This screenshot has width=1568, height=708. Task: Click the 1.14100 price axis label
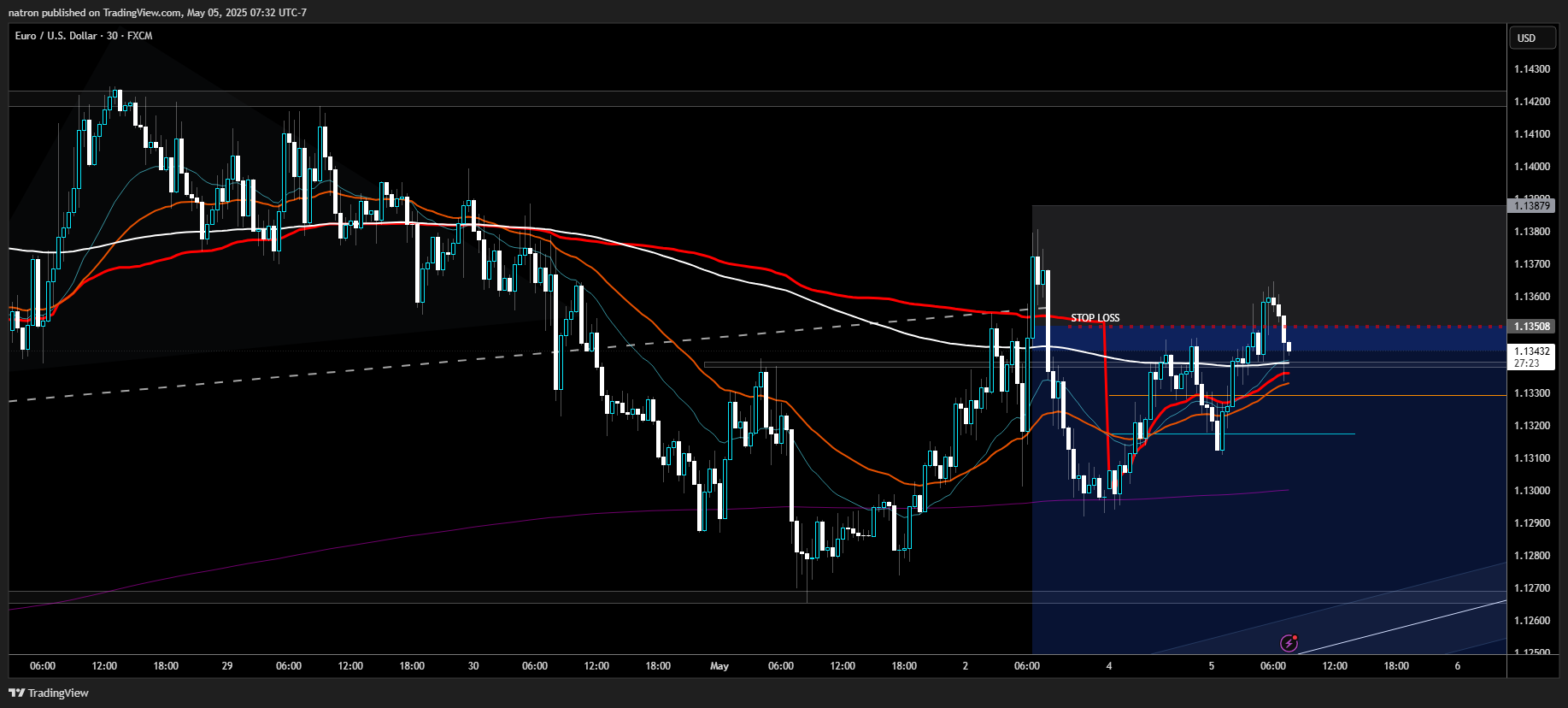[1531, 134]
